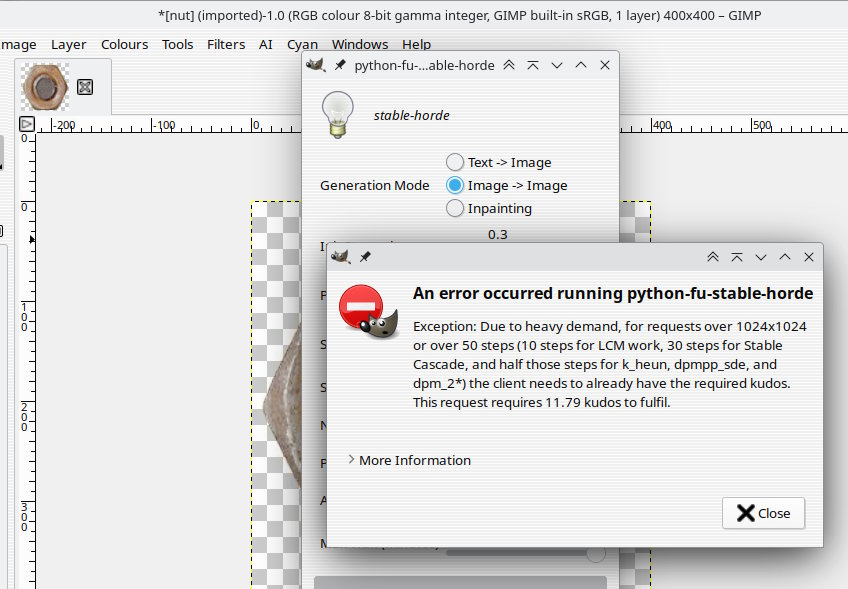848x589 pixels.
Task: Click the pin icon in the error dialog title bar
Action: pyautogui.click(x=365, y=257)
